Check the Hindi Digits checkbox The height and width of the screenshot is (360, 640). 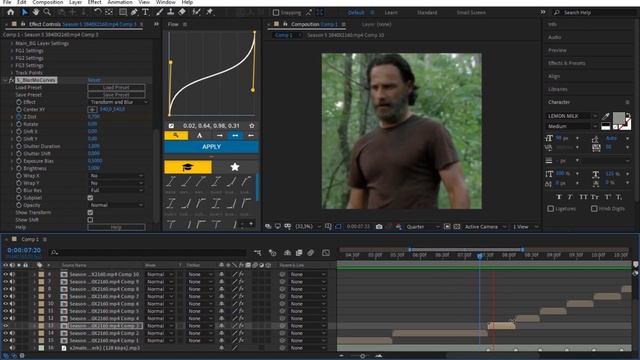(594, 209)
